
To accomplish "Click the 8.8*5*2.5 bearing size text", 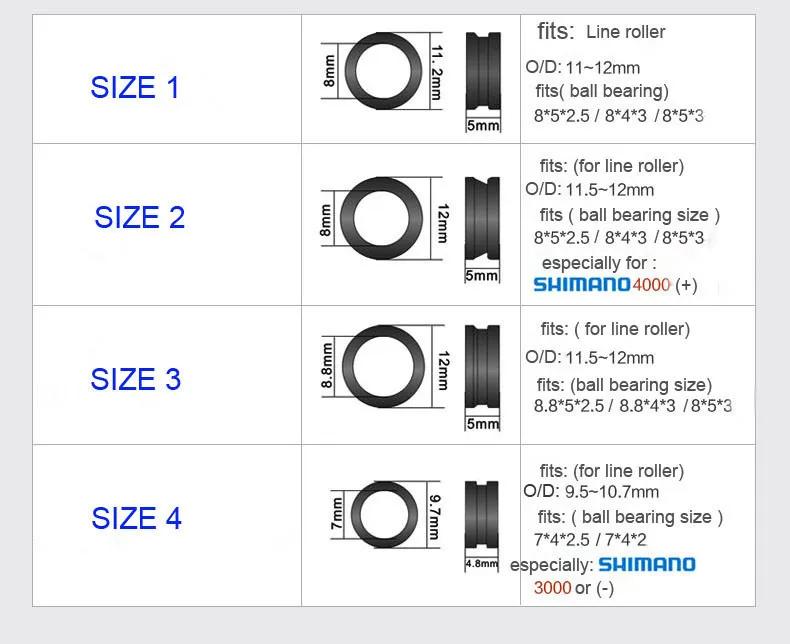I will click(569, 406).
